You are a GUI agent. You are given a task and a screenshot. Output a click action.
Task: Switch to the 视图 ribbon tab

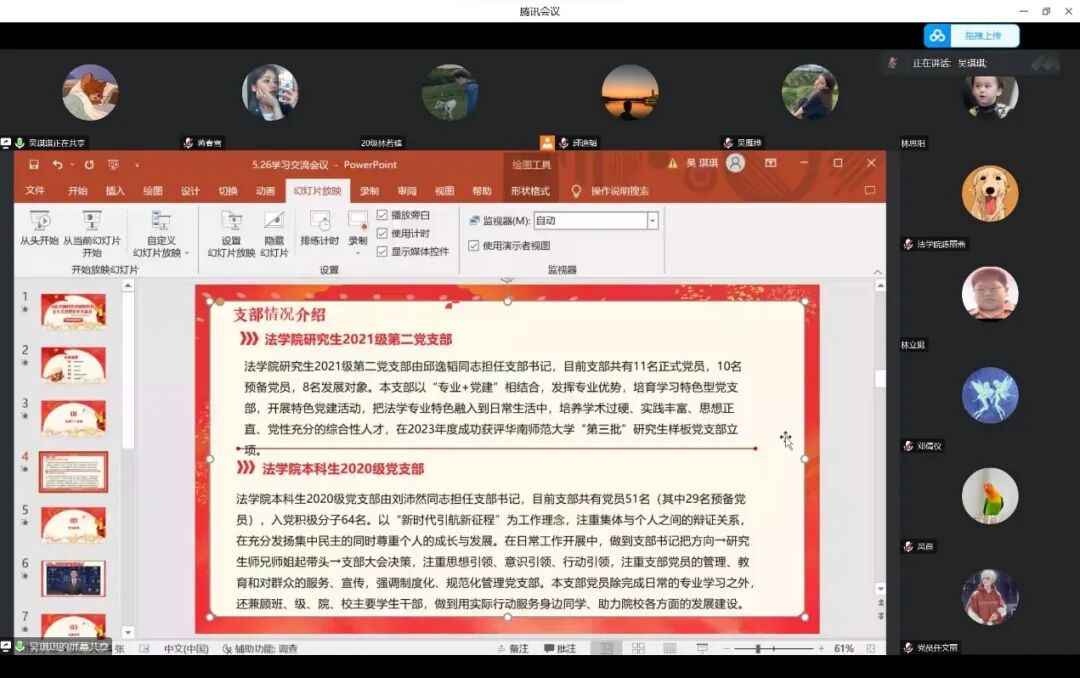(443, 190)
